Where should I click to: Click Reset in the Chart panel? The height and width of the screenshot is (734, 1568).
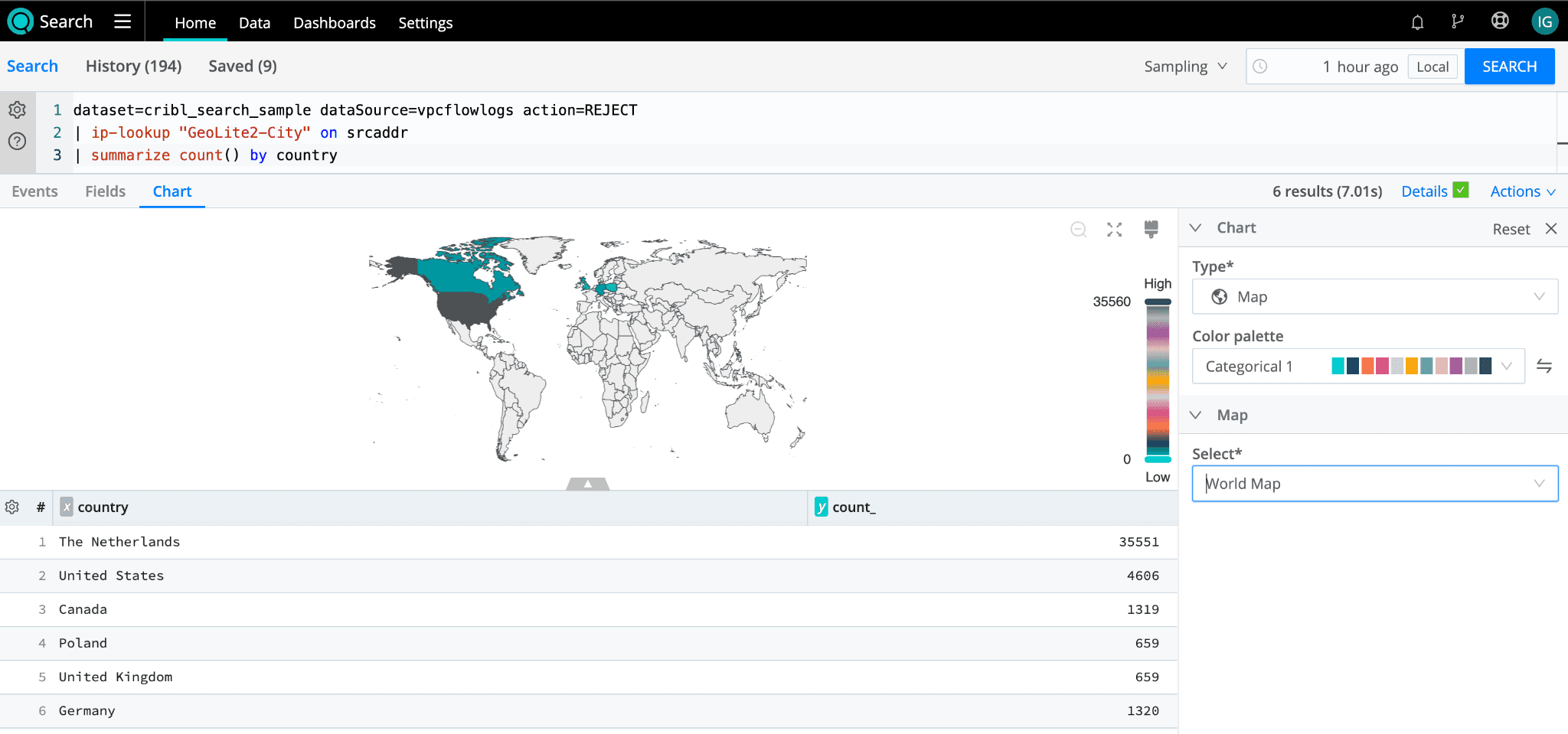[x=1511, y=229]
